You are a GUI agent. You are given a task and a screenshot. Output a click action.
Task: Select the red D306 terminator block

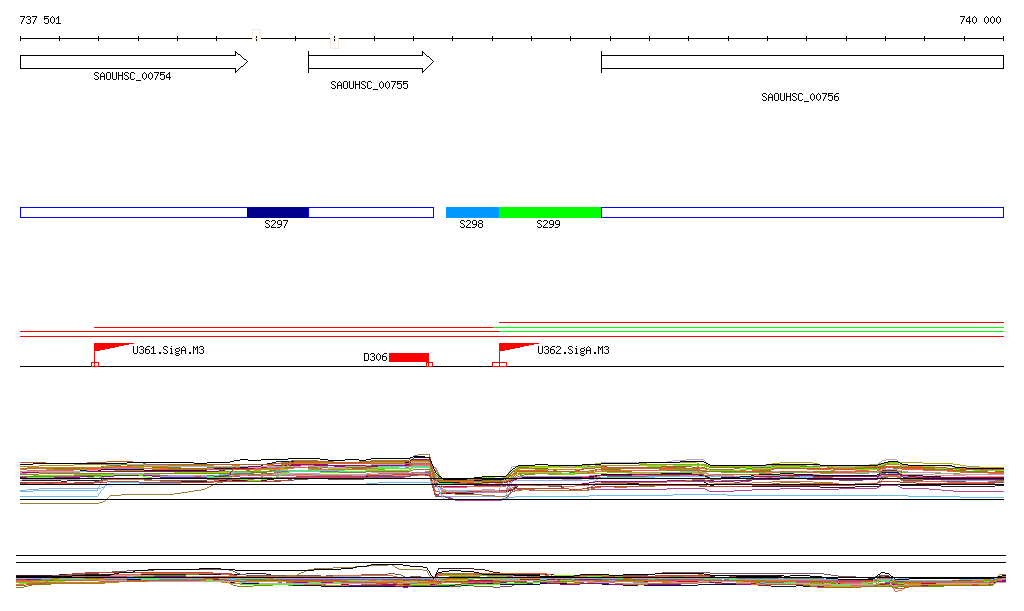[x=409, y=357]
